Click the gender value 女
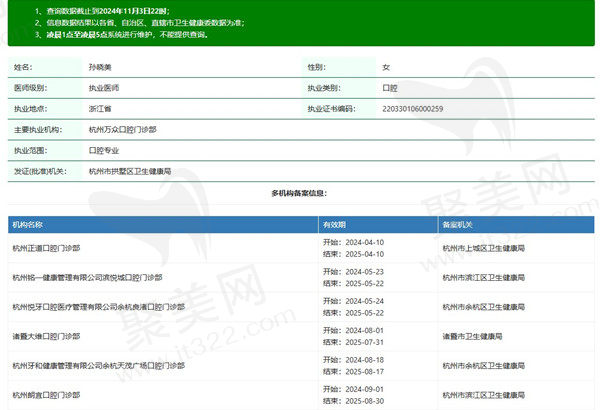The width and height of the screenshot is (600, 410). [386, 67]
